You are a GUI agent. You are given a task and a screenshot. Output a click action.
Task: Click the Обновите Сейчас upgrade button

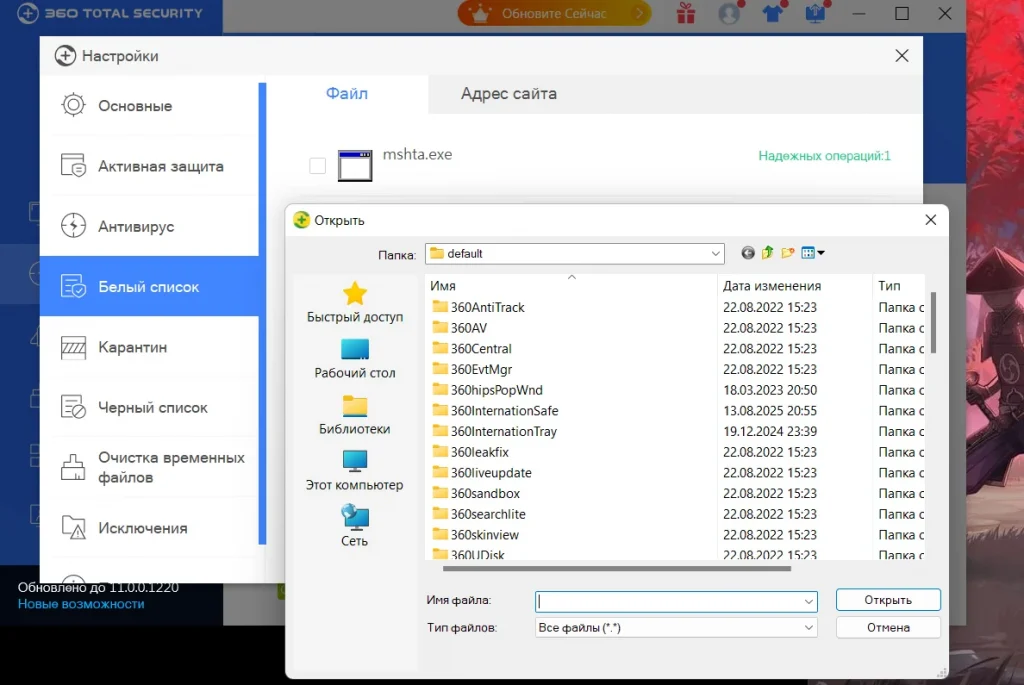[554, 13]
